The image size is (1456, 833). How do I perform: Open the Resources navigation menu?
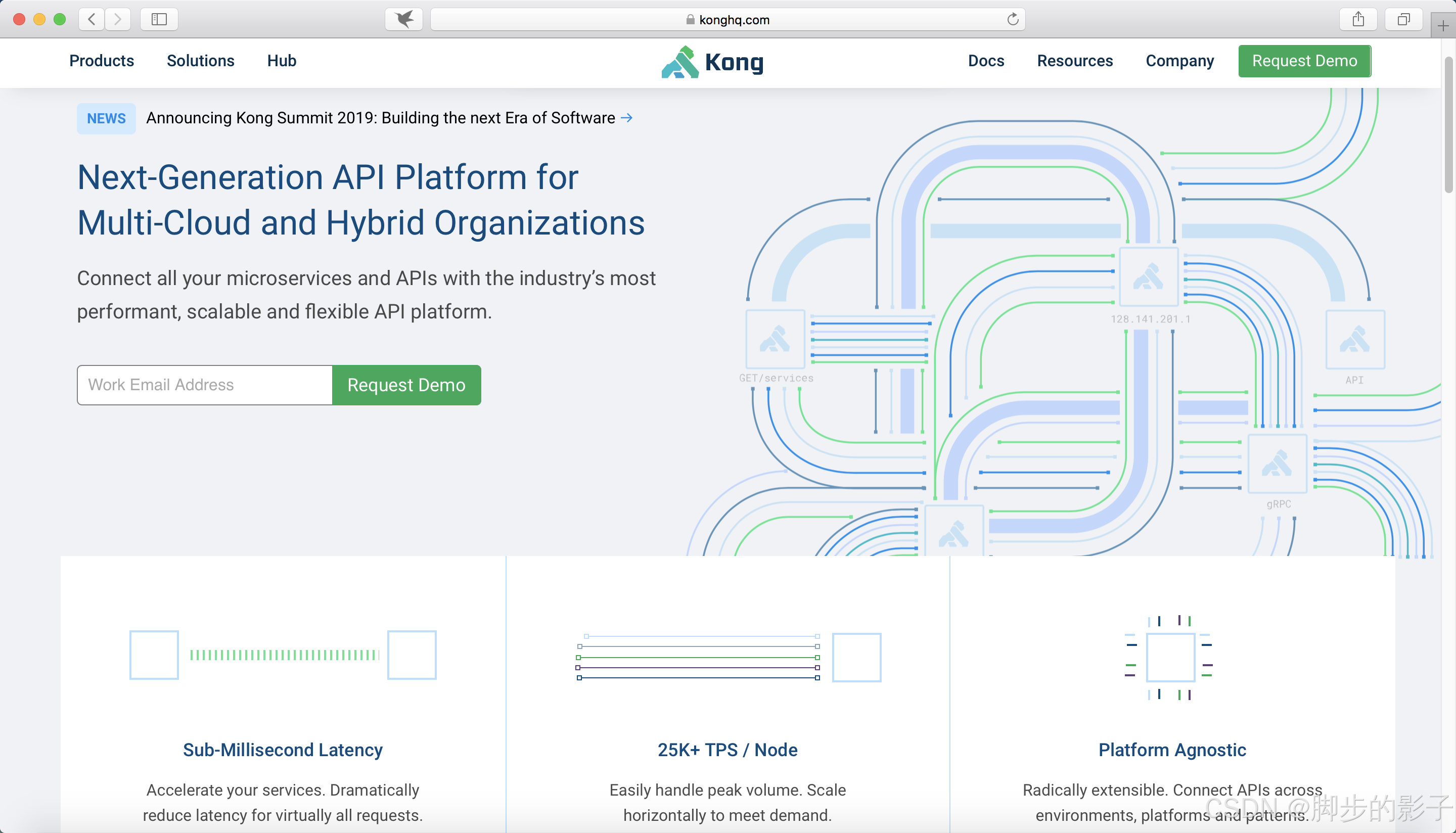click(x=1074, y=61)
